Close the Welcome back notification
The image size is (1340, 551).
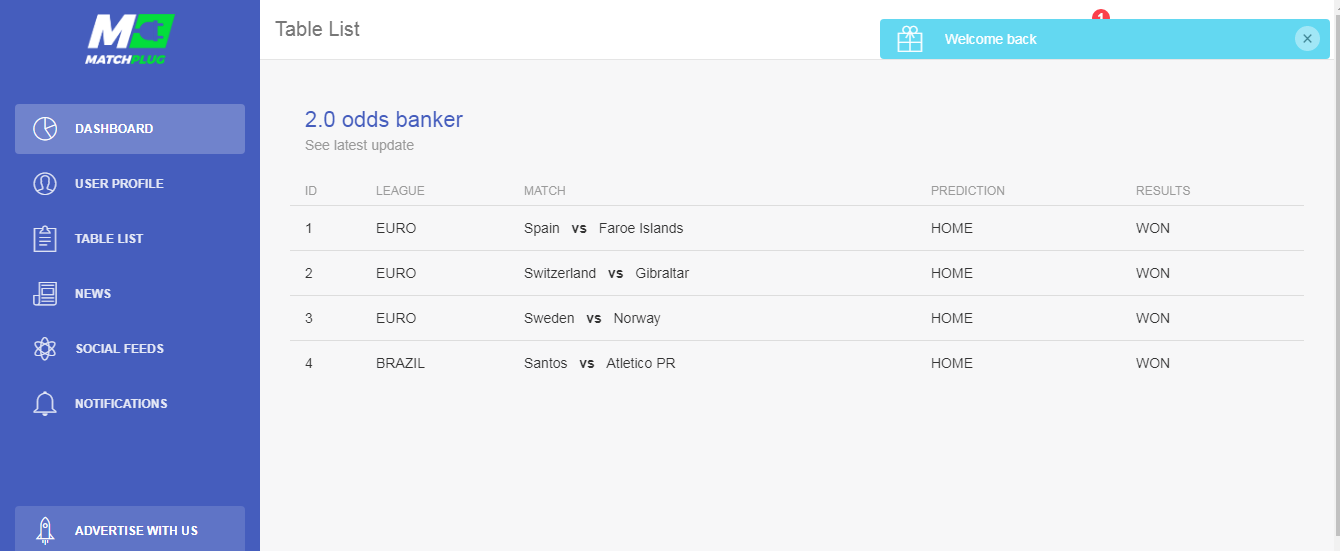coord(1307,39)
